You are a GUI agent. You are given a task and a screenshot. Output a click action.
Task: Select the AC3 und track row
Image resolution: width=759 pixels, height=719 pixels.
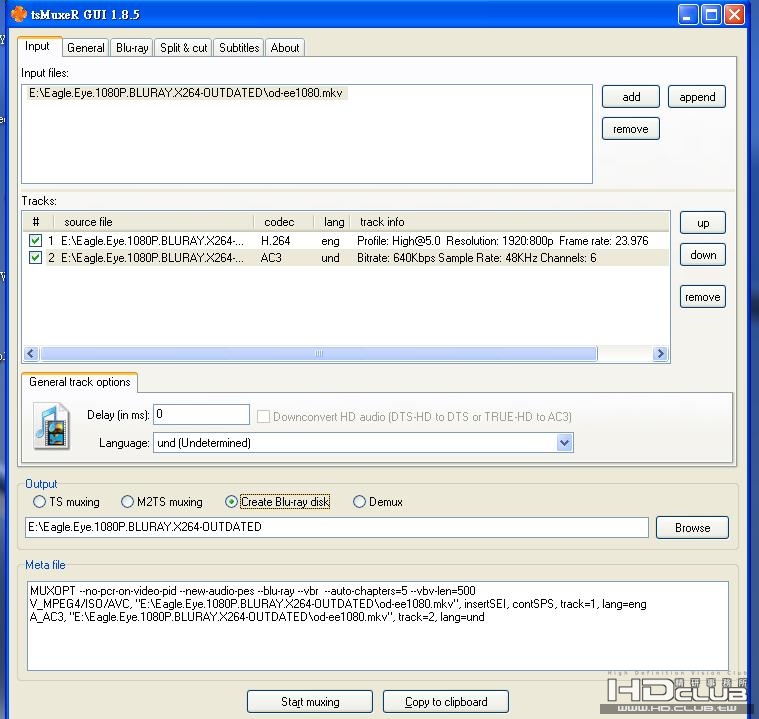346,258
